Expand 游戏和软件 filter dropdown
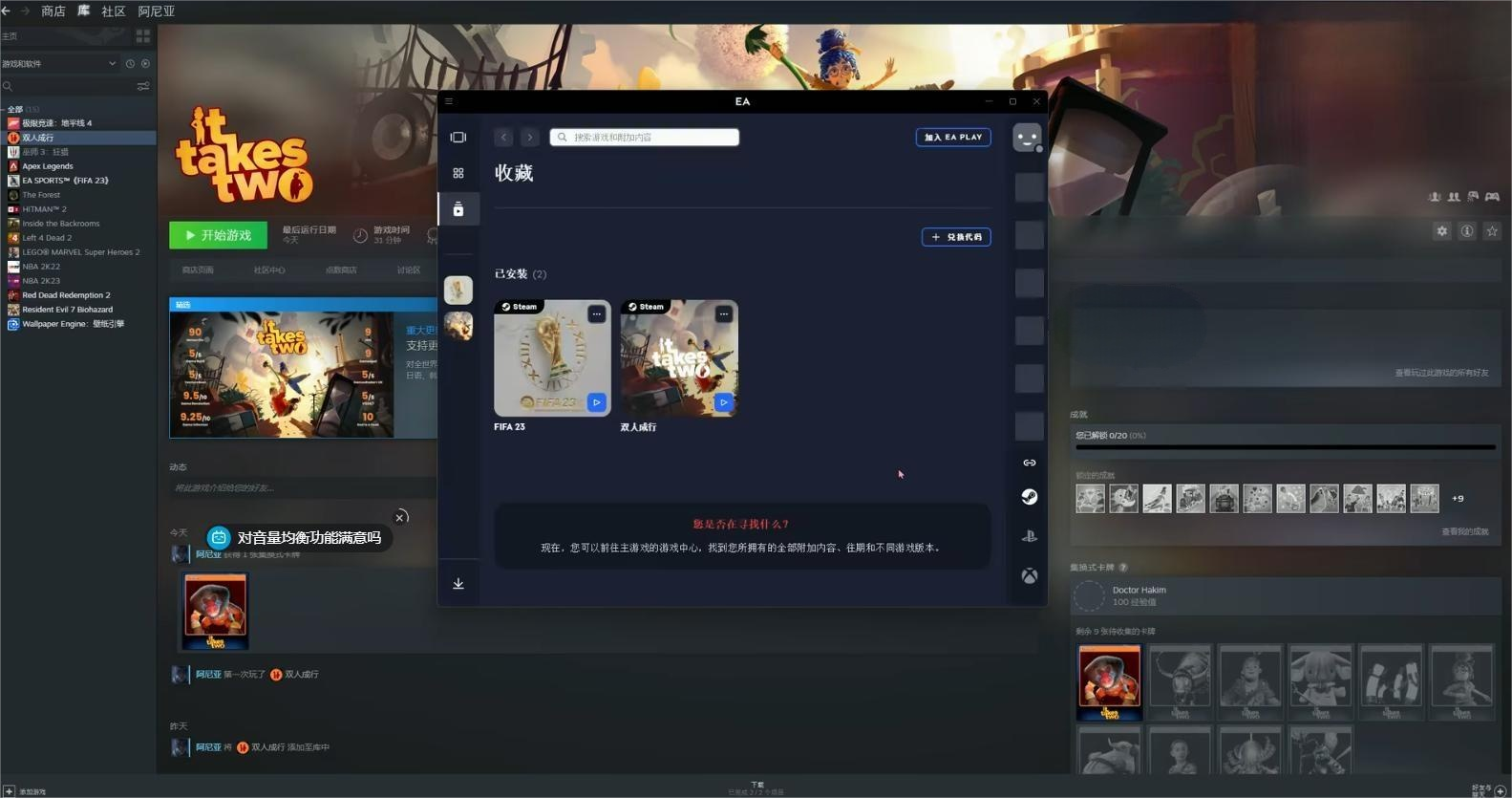The image size is (1512, 798). [x=113, y=64]
